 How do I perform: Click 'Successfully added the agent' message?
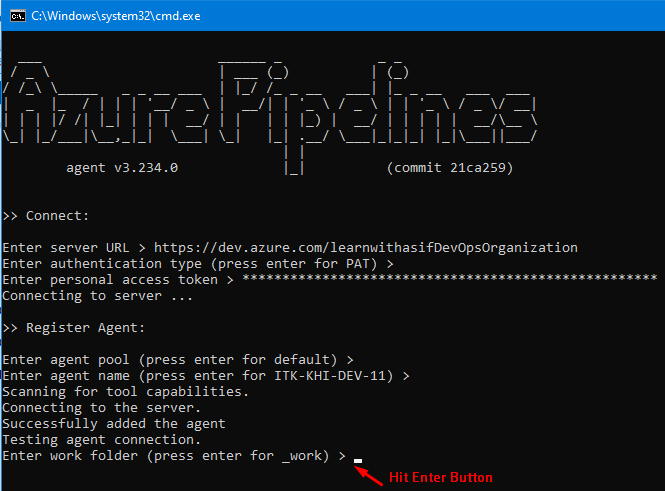pos(113,423)
